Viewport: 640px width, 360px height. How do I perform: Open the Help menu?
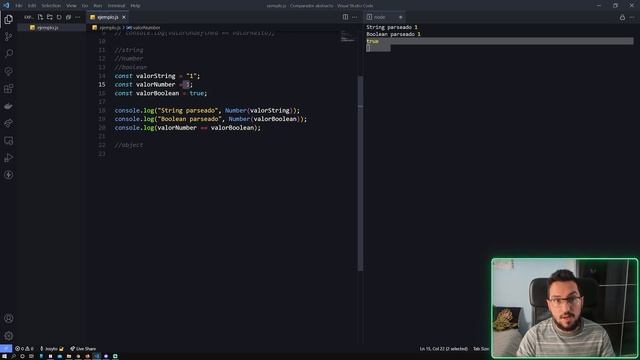coord(135,6)
